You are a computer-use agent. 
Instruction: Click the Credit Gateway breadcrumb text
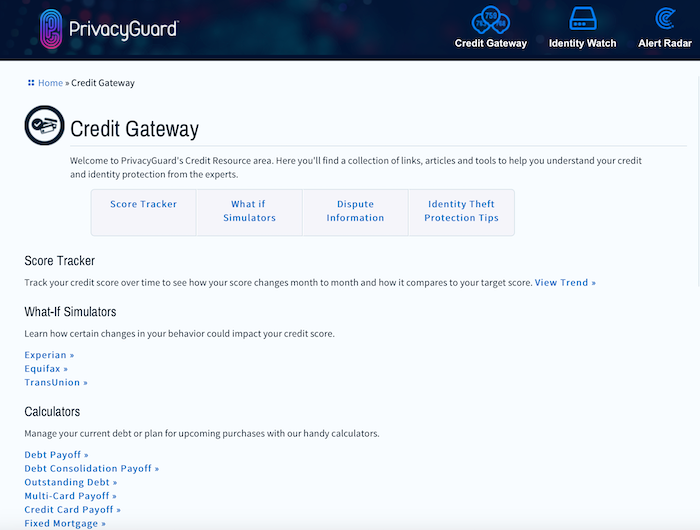(x=103, y=83)
